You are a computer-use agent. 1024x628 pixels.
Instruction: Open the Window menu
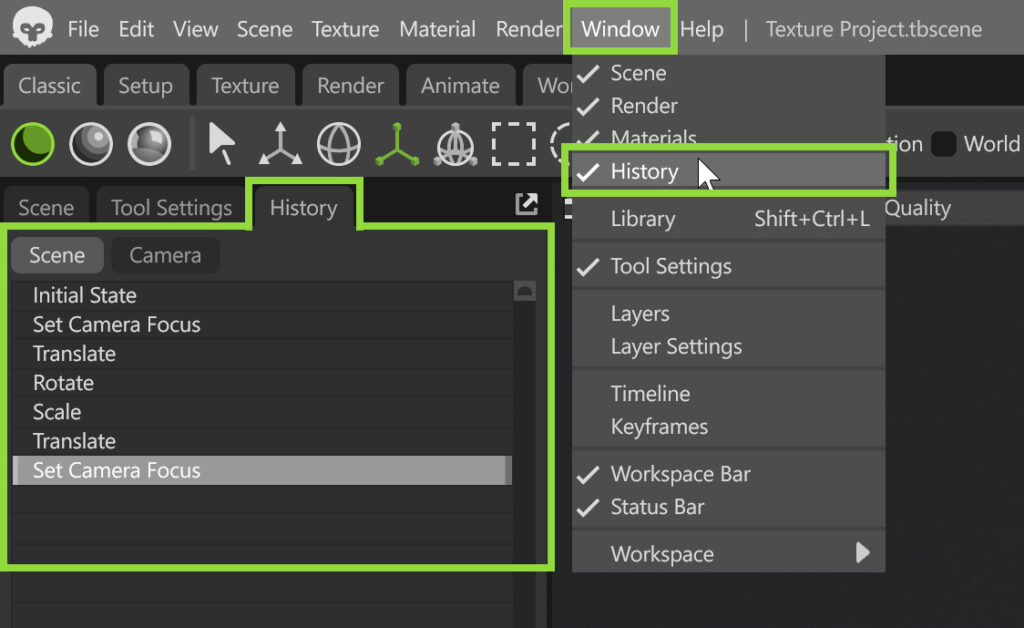click(x=620, y=29)
